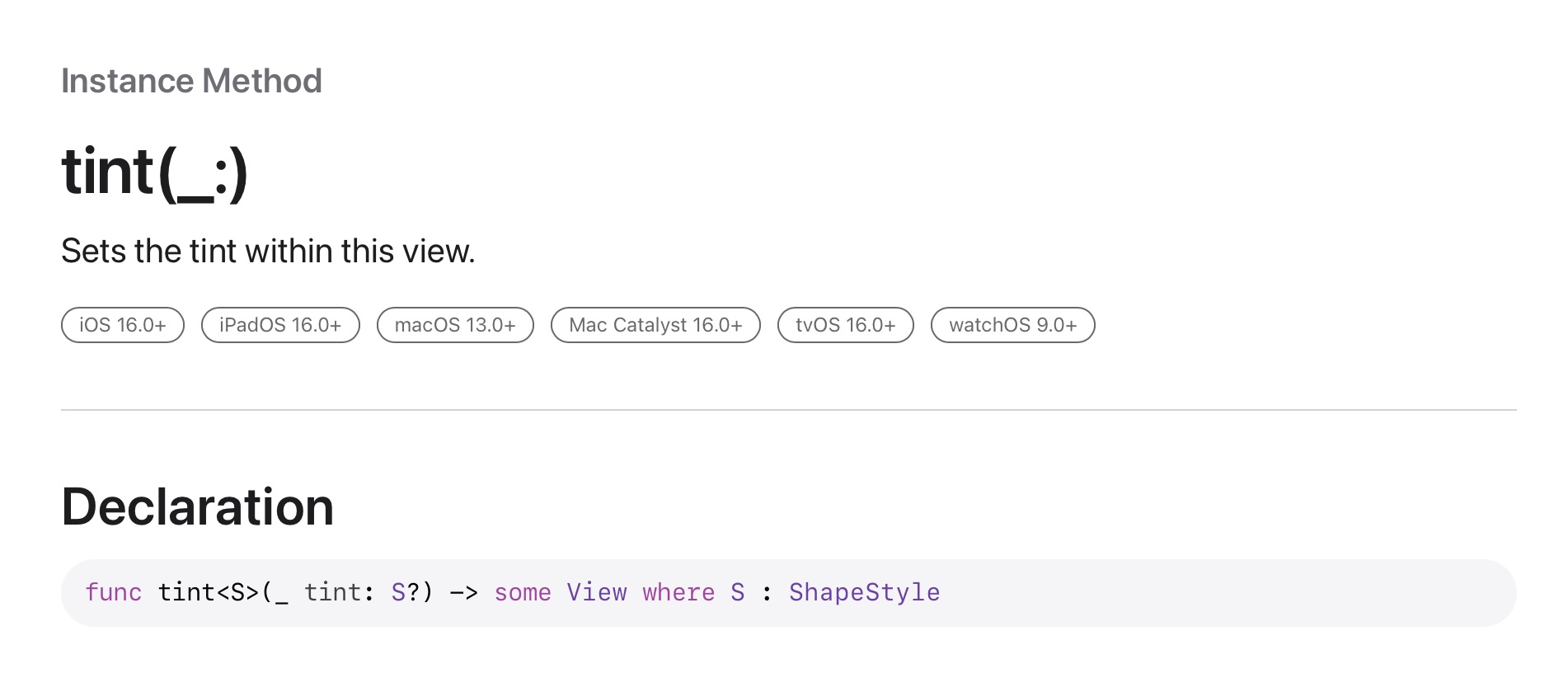Select the macOS 13.0+ platform badge
The width and height of the screenshot is (1568, 678).
pos(455,325)
